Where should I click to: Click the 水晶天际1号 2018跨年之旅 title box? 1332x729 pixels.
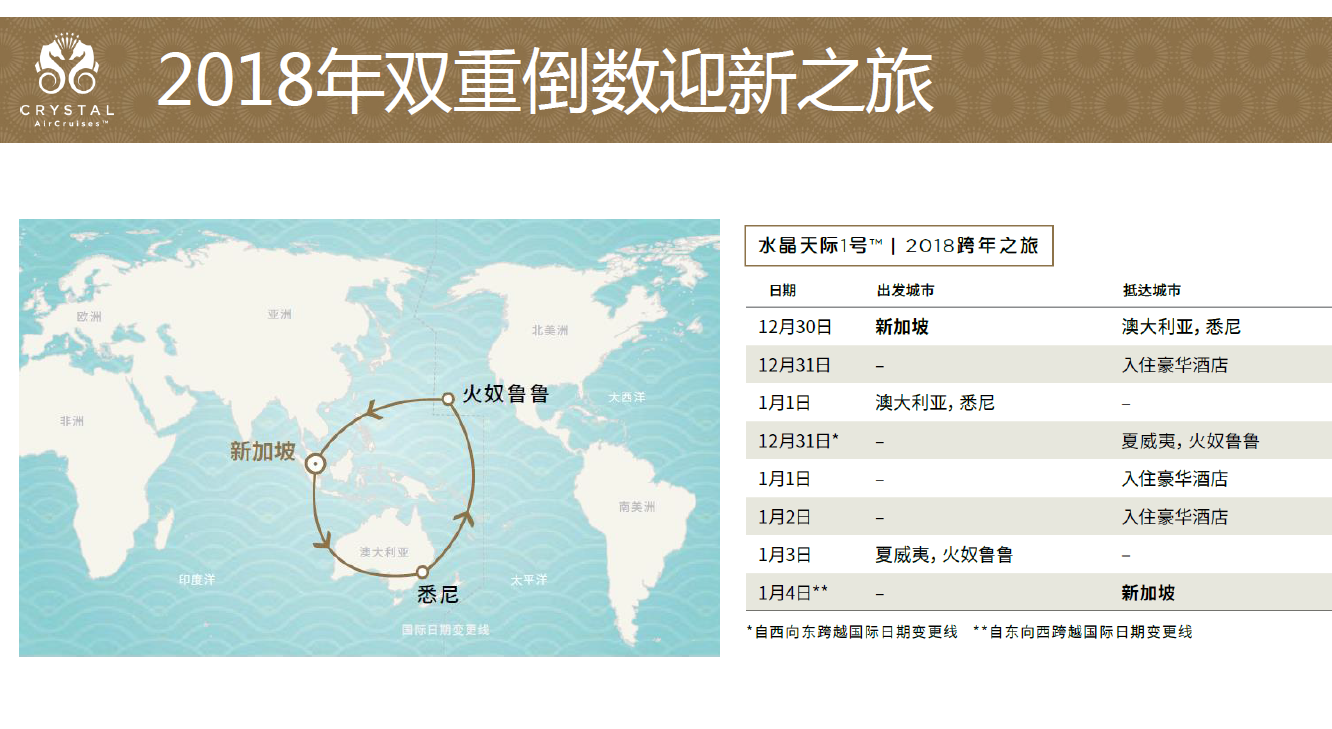[x=898, y=246]
